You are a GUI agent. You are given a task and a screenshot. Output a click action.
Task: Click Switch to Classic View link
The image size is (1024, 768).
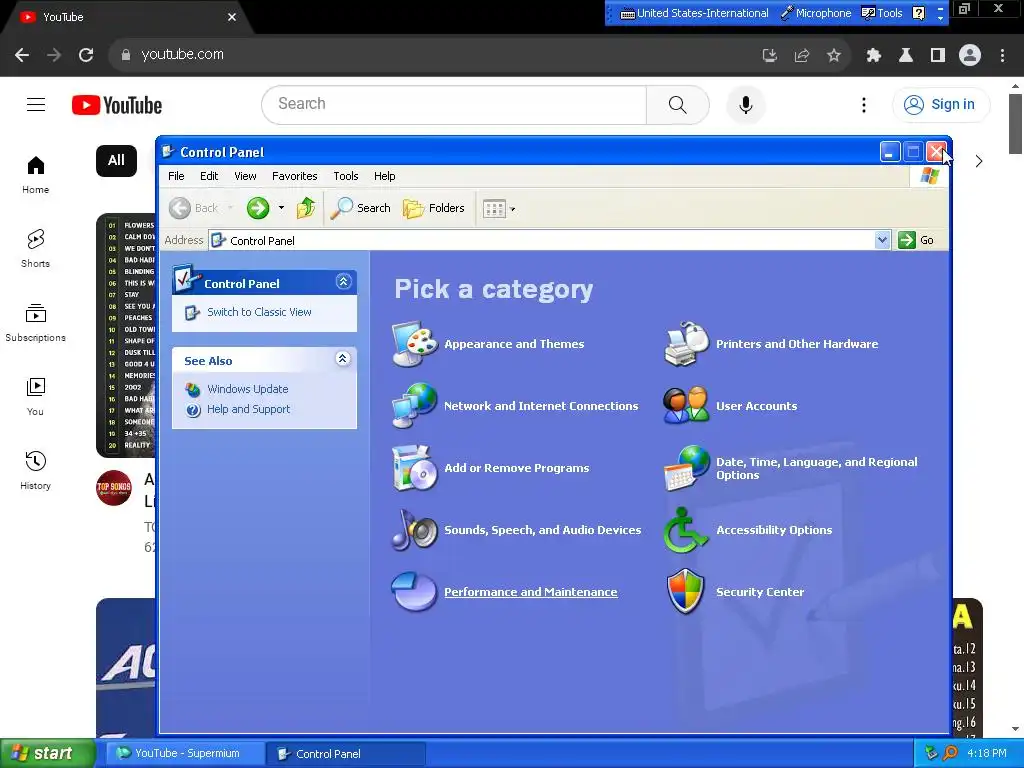[259, 312]
